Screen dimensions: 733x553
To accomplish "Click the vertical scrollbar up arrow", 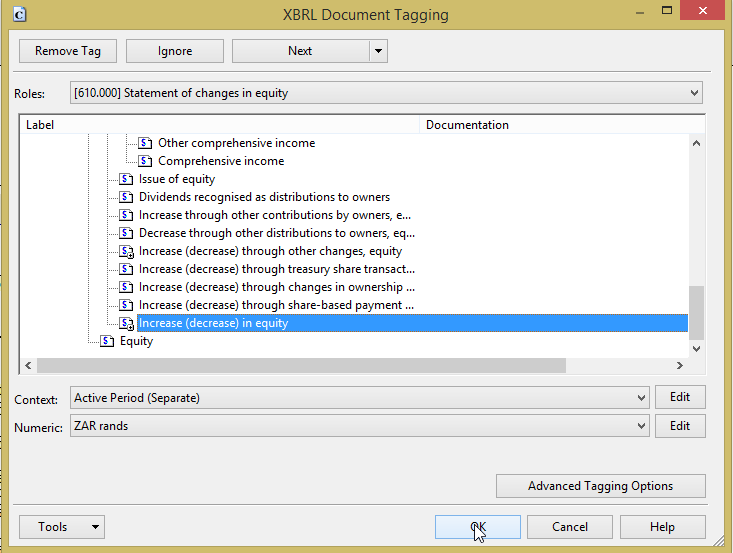I will [x=696, y=144].
